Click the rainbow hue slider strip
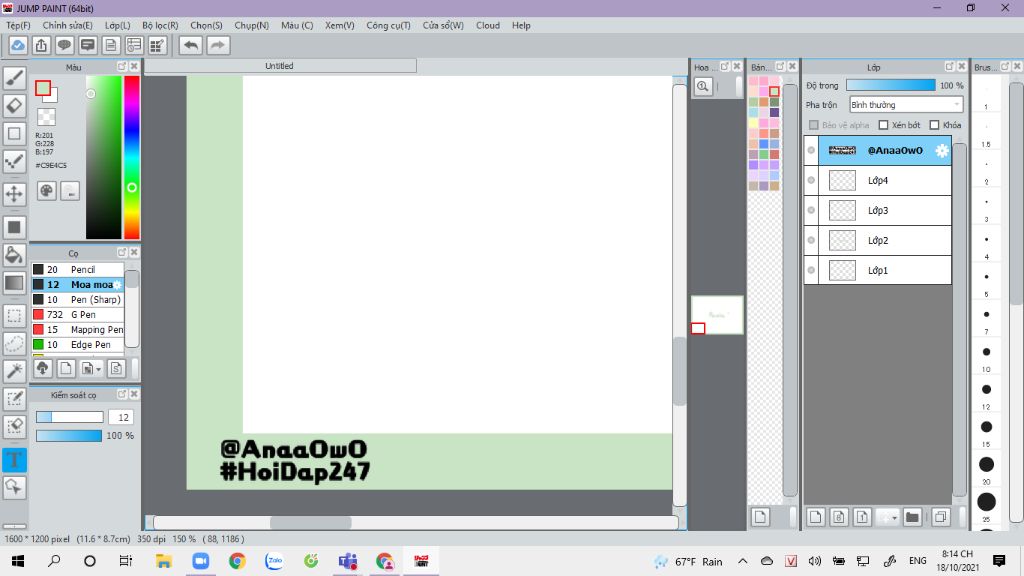The height and width of the screenshot is (576, 1024). point(132,157)
